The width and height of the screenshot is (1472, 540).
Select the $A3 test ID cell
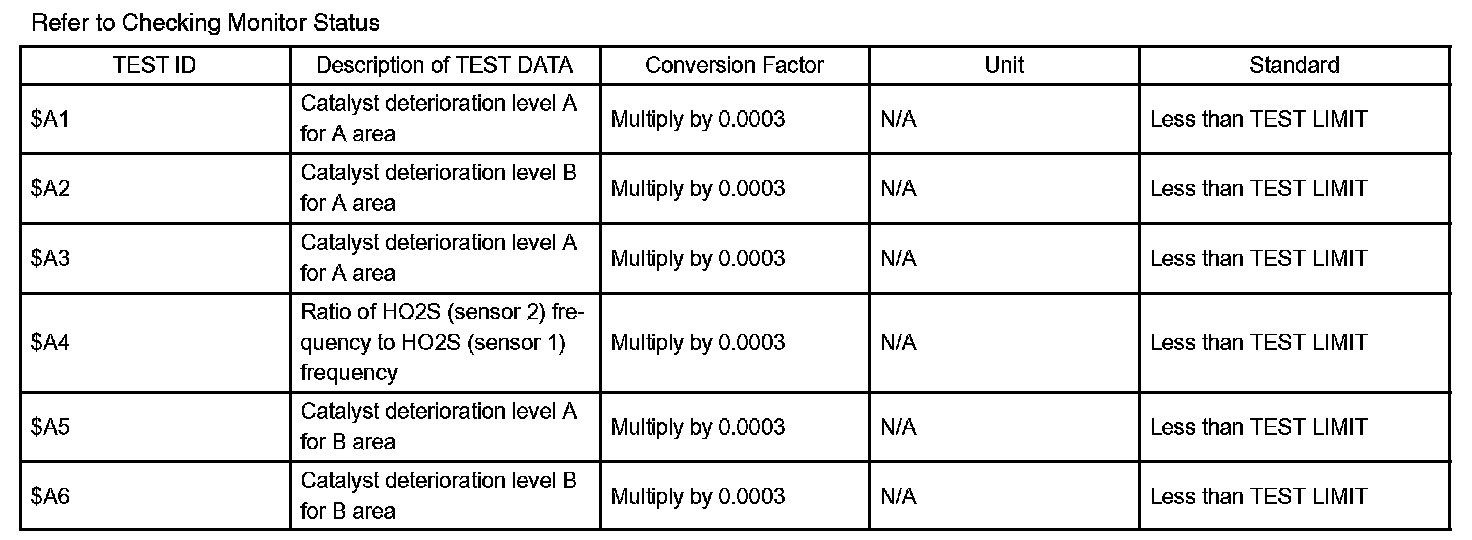pyautogui.click(x=155, y=258)
